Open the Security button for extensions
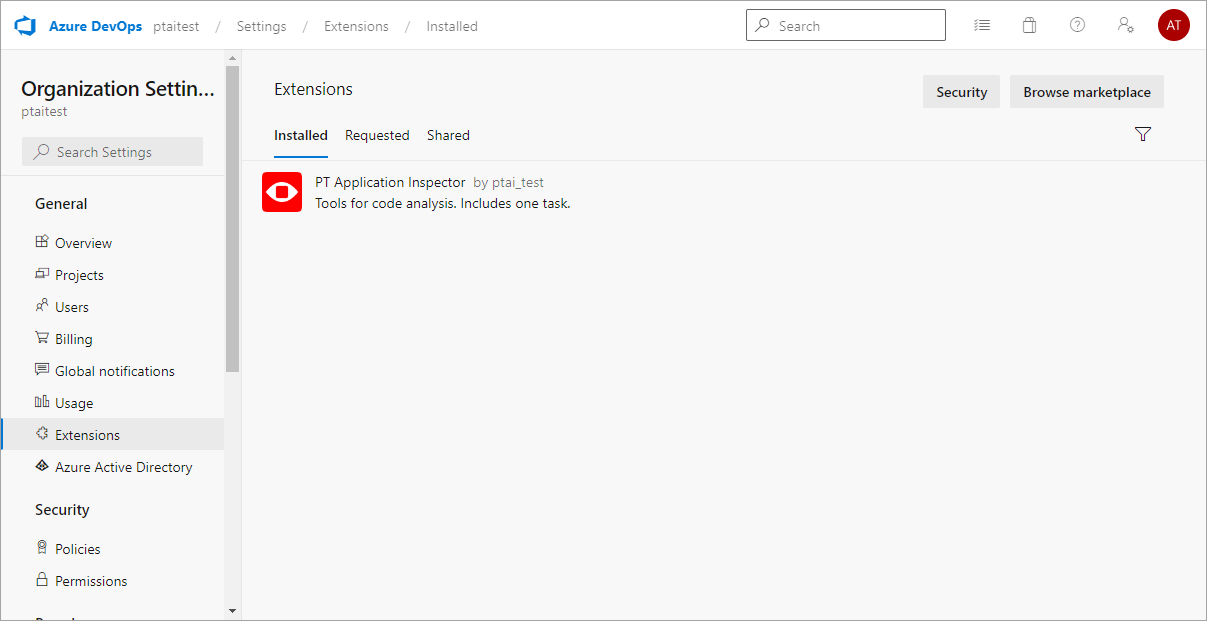The image size is (1207, 621). point(961,91)
